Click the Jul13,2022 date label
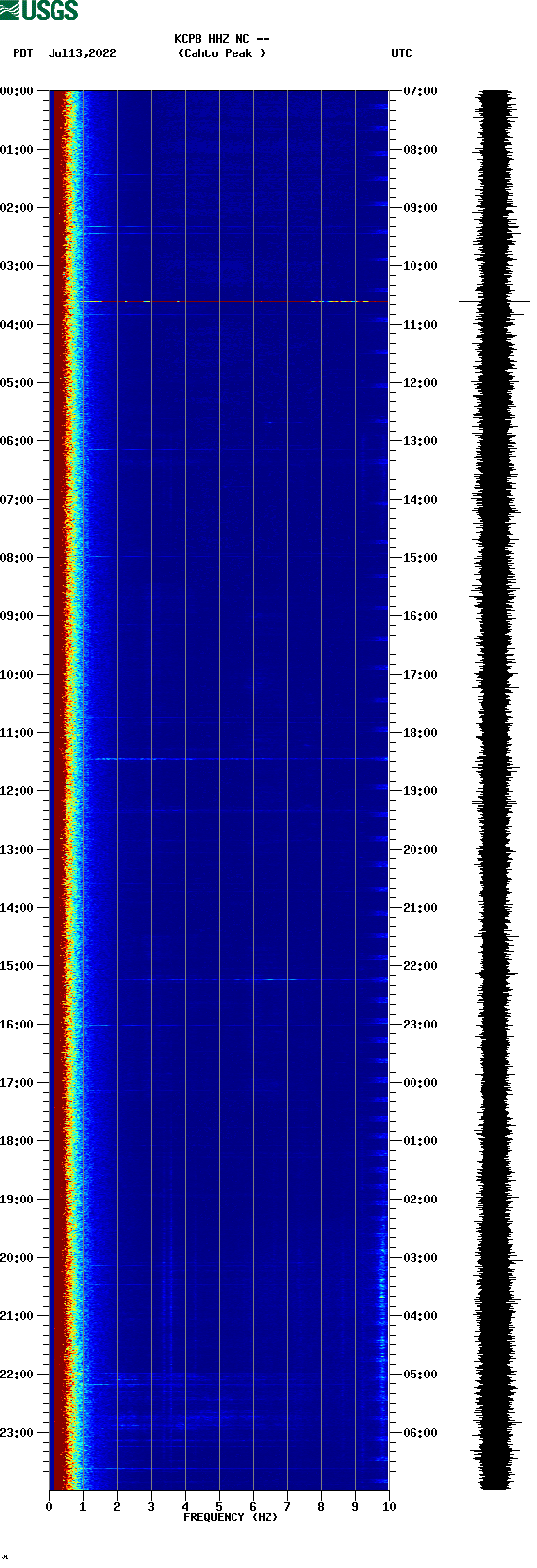The height and width of the screenshot is (1568, 537). click(x=82, y=53)
